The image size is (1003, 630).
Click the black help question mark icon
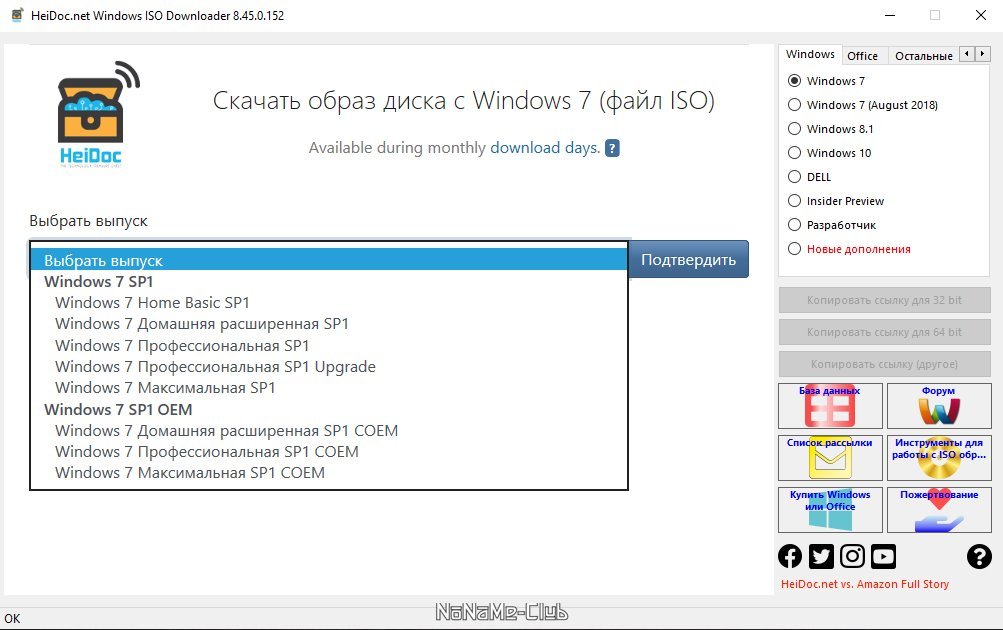(979, 556)
